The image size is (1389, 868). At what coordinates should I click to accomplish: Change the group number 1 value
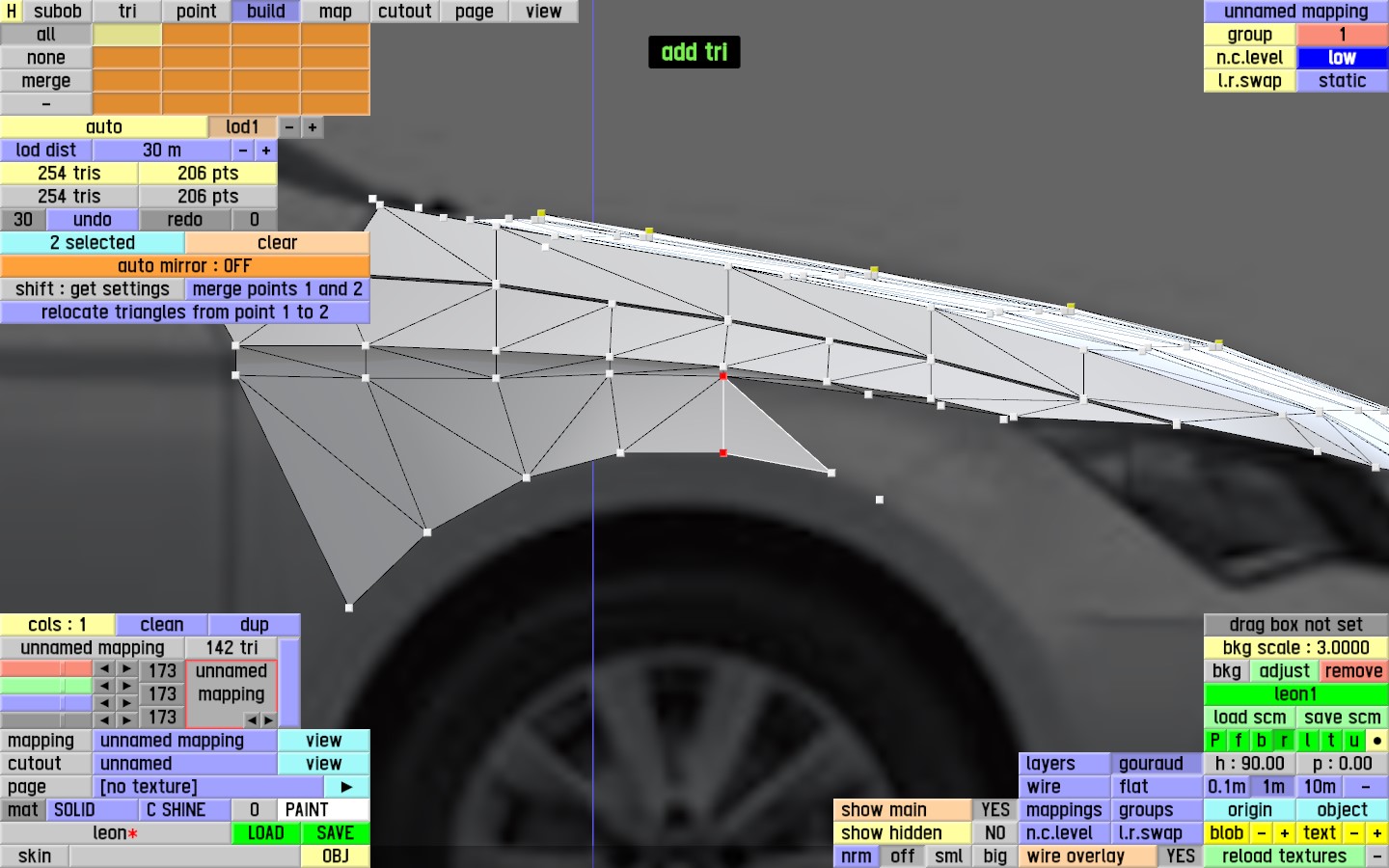coord(1343,35)
